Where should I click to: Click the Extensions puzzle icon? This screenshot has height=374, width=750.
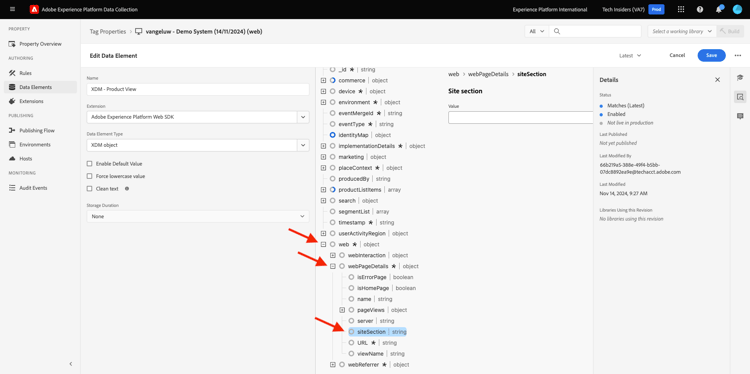pos(12,101)
